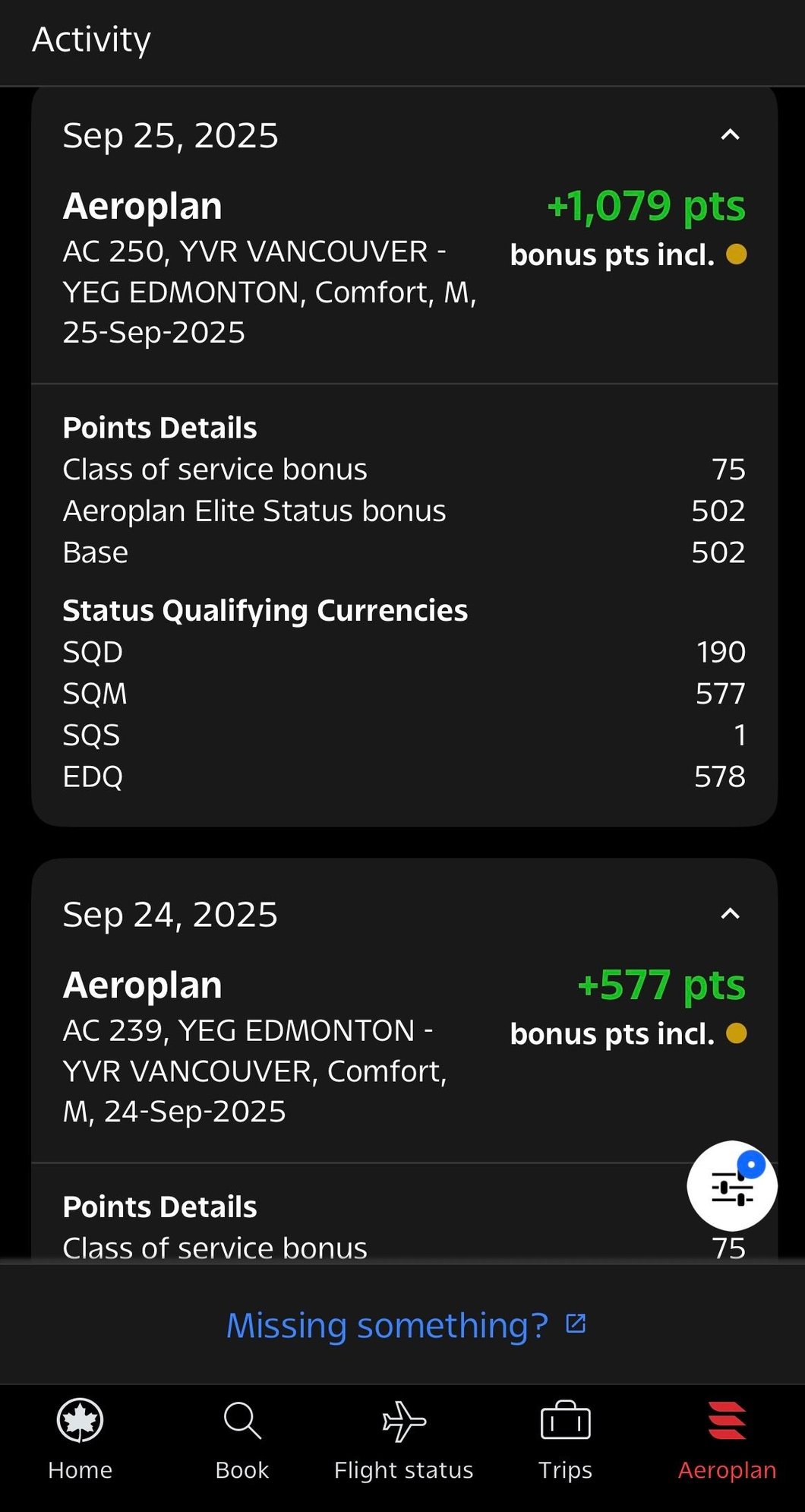Screen dimensions: 805x1512
Task: Open the Trips suitcase icon
Action: click(x=565, y=1421)
